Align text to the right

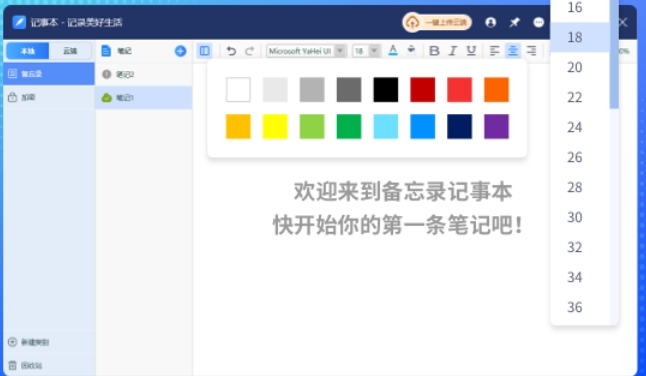pos(532,51)
